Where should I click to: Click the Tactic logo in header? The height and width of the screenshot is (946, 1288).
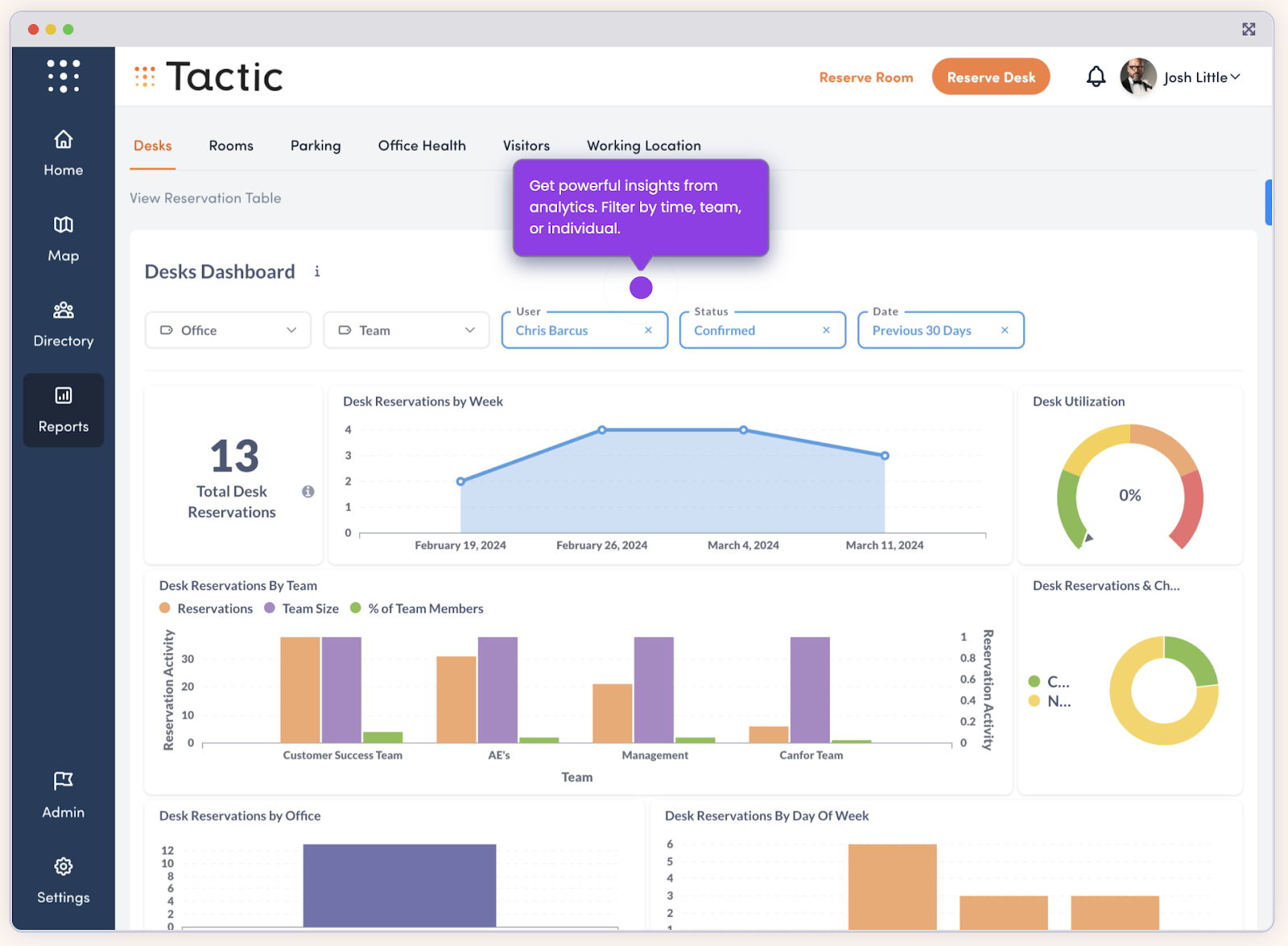[x=208, y=76]
